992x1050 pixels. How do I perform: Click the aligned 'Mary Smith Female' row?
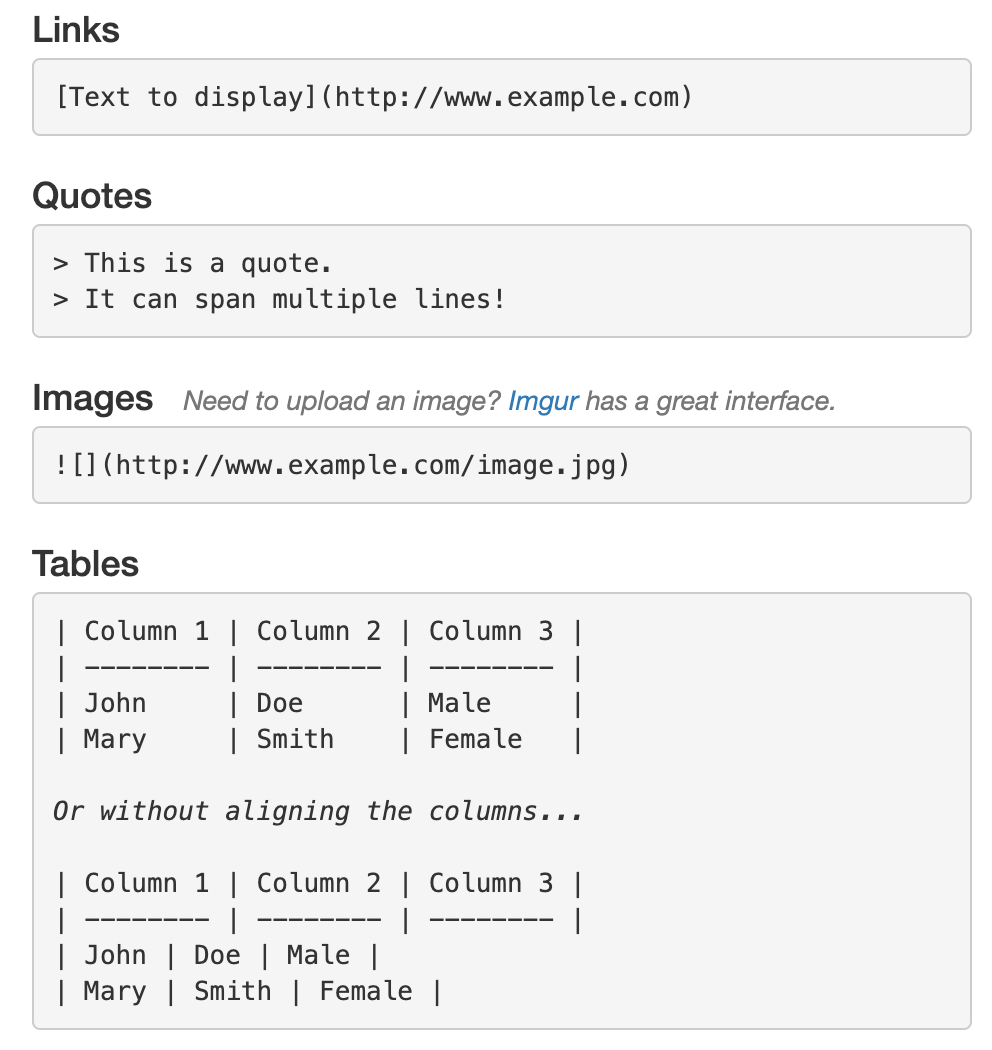point(320,740)
